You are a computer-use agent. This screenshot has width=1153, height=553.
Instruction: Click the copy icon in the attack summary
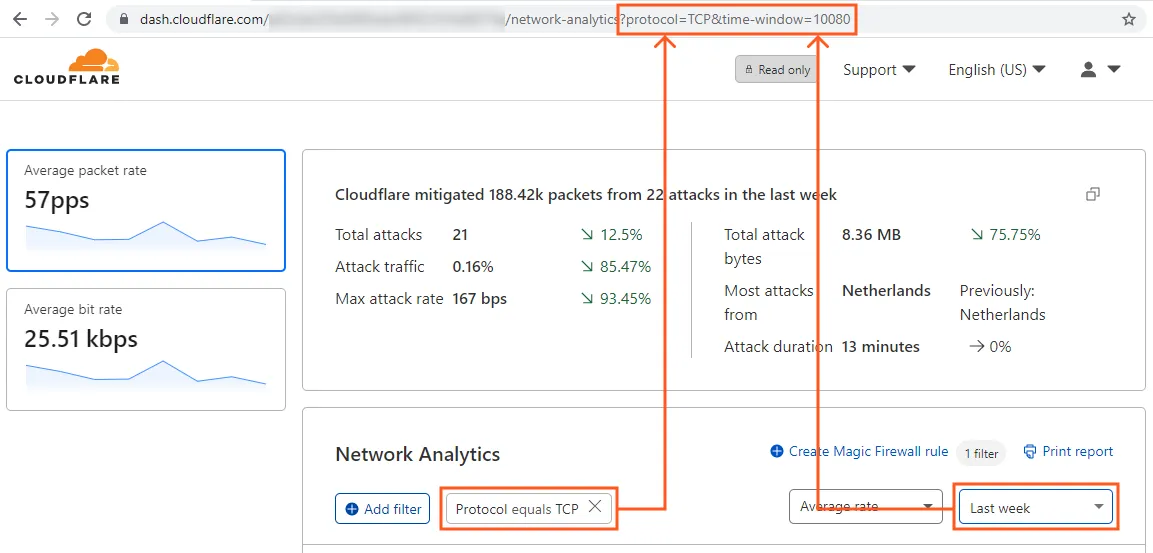point(1093,194)
